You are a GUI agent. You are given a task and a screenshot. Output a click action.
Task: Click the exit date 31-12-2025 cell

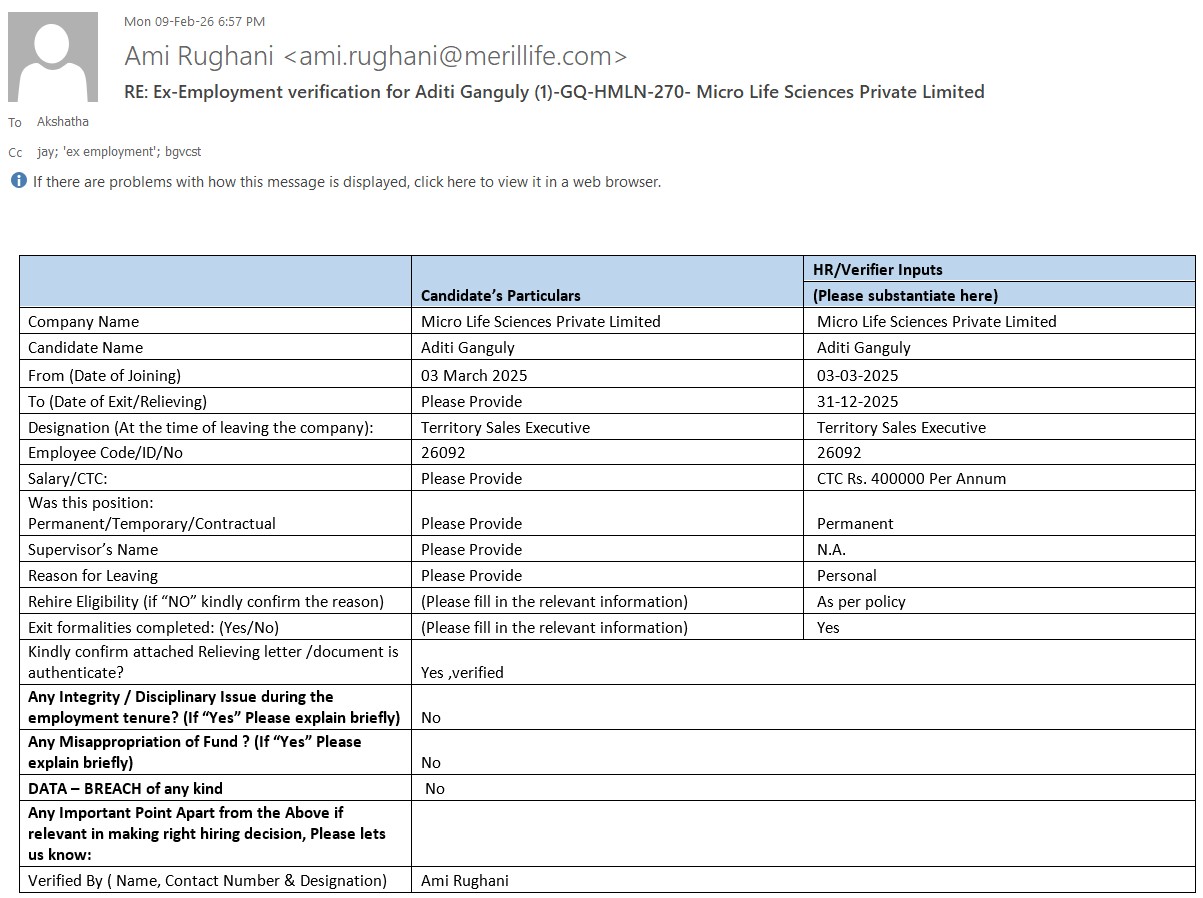coord(857,401)
